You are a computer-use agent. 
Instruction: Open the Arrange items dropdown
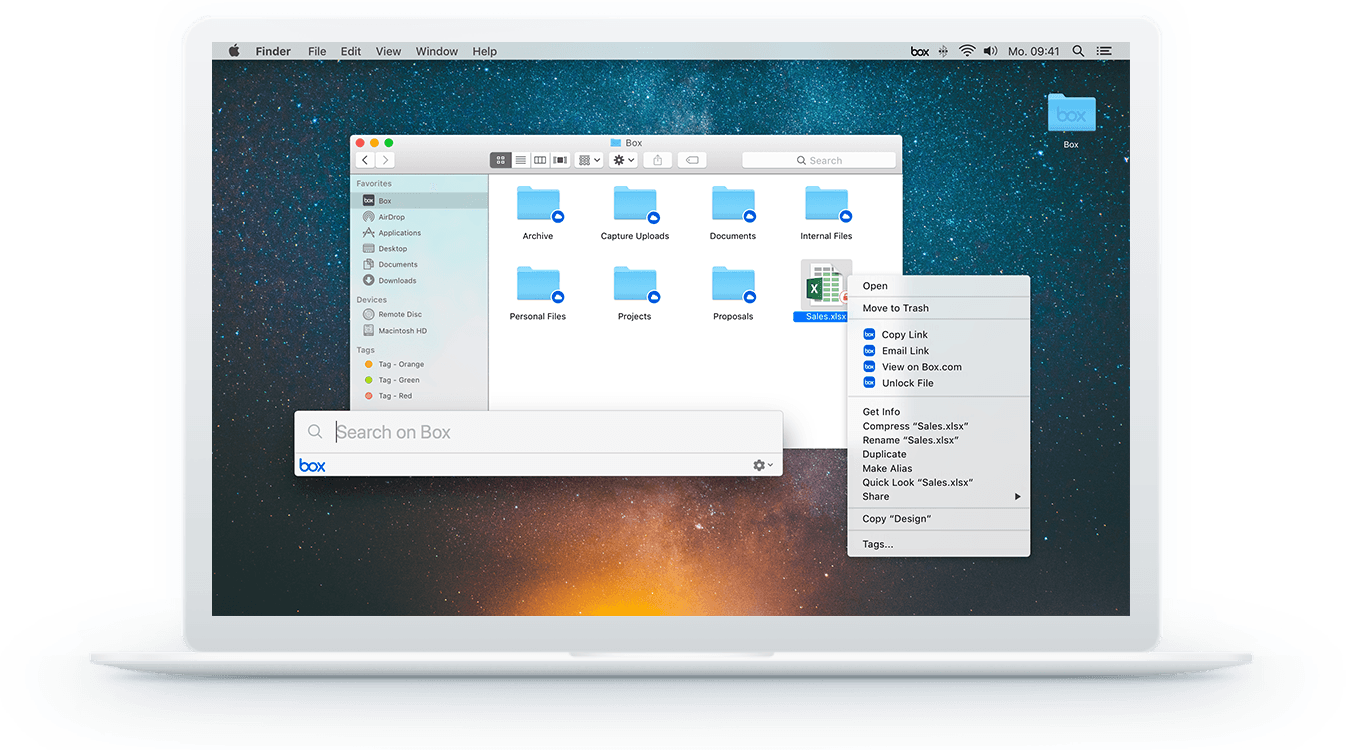tap(589, 160)
